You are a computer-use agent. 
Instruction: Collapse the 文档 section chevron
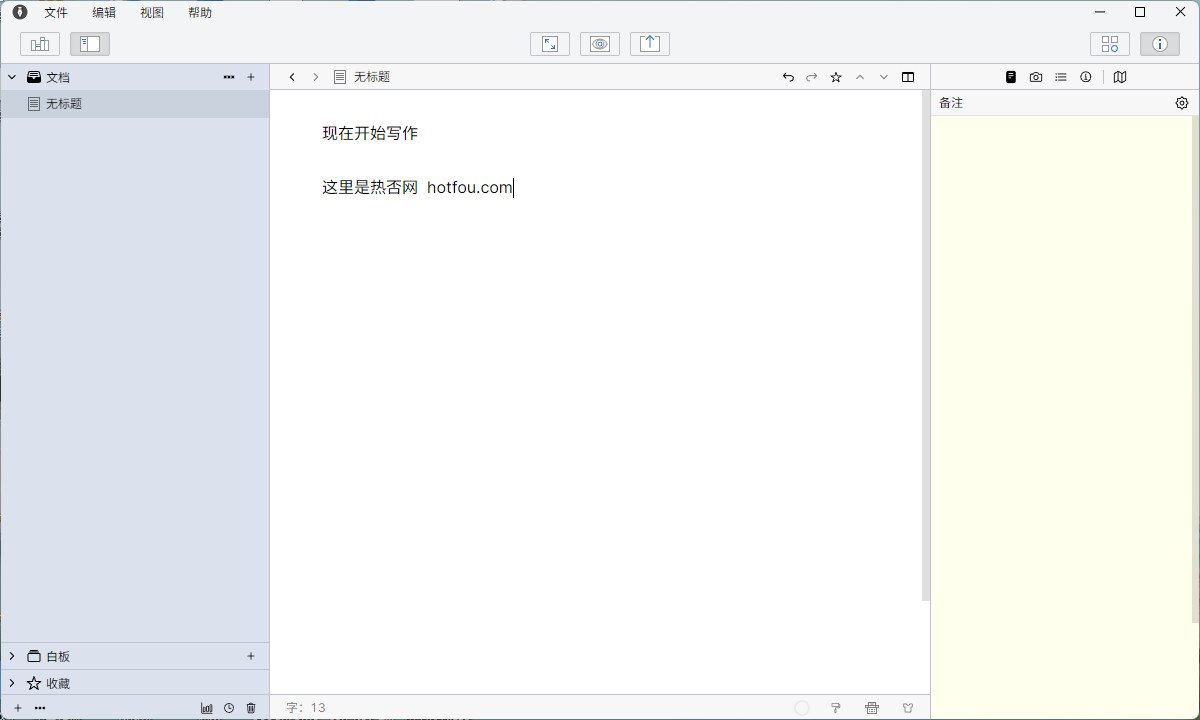pos(12,77)
